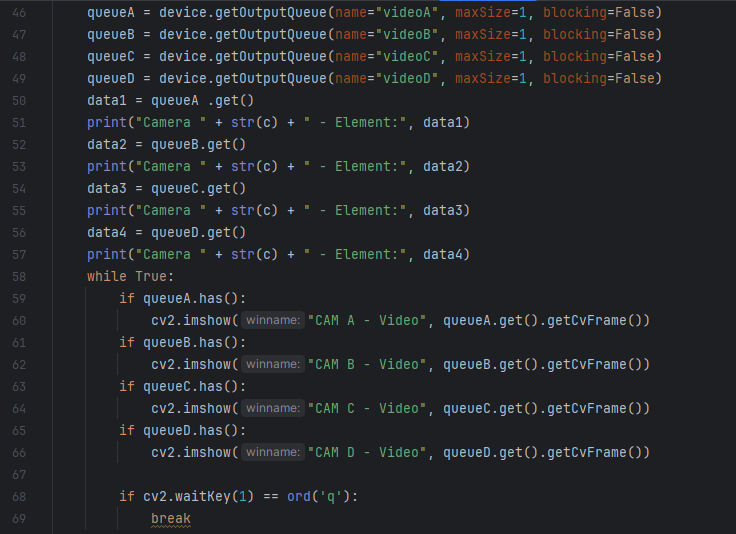Viewport: 736px width, 534px height.
Task: Click the winname hint before "CAM D - Video"
Action: coord(272,452)
